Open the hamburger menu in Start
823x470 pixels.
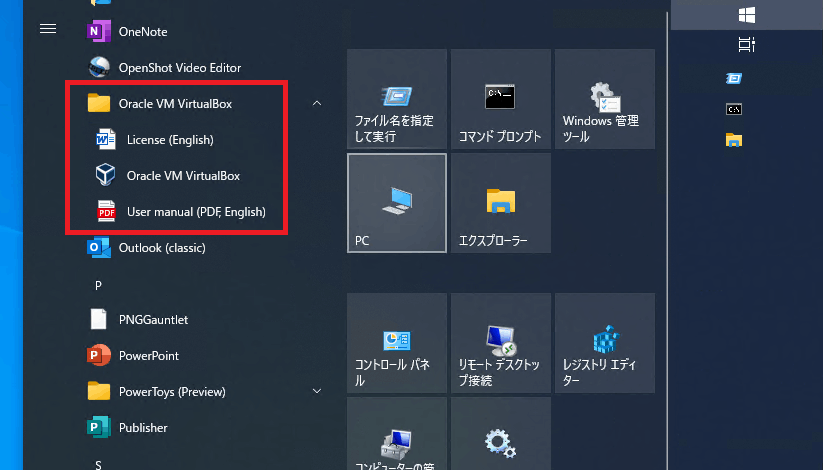coord(48,29)
